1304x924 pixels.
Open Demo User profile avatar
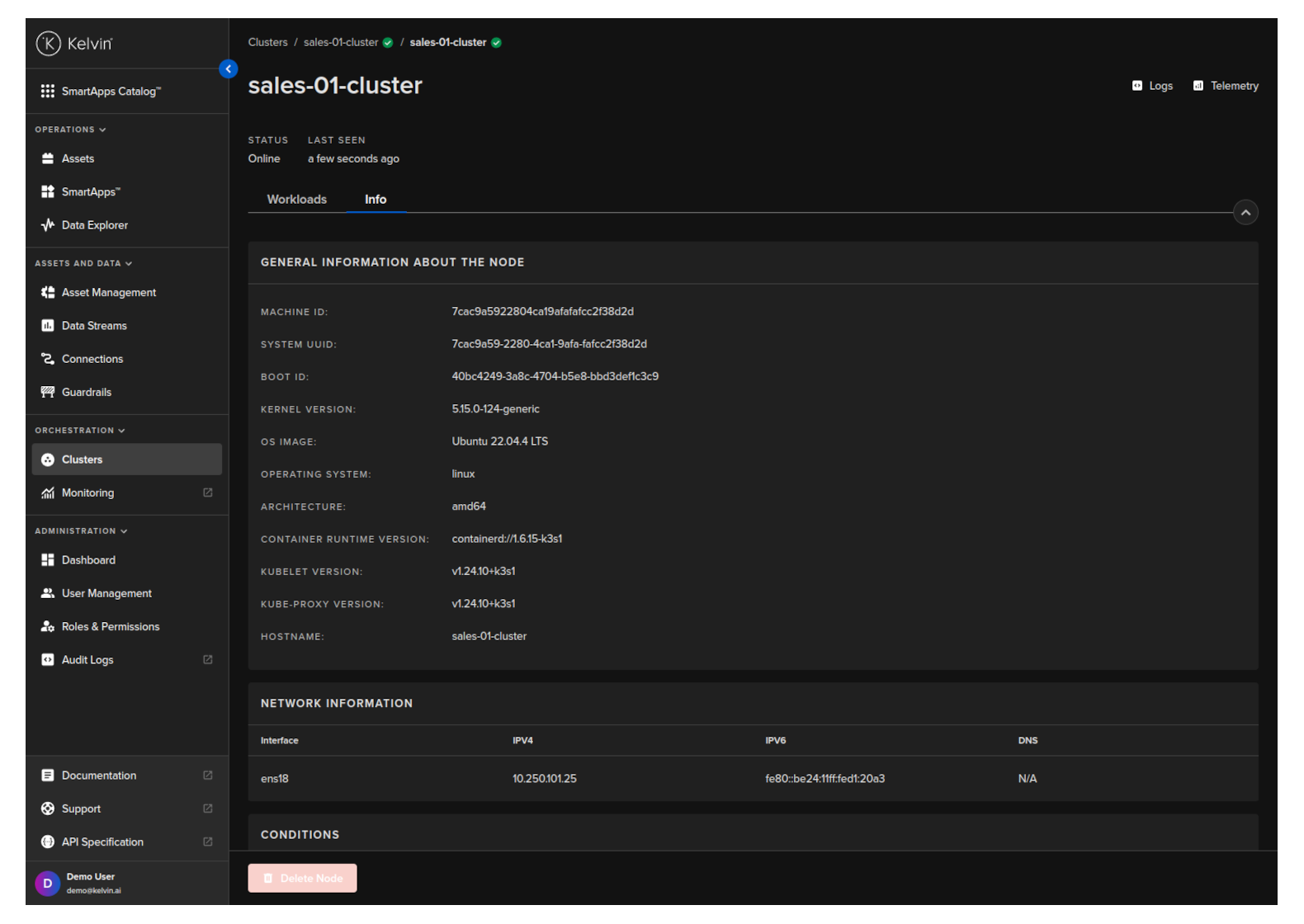(48, 883)
